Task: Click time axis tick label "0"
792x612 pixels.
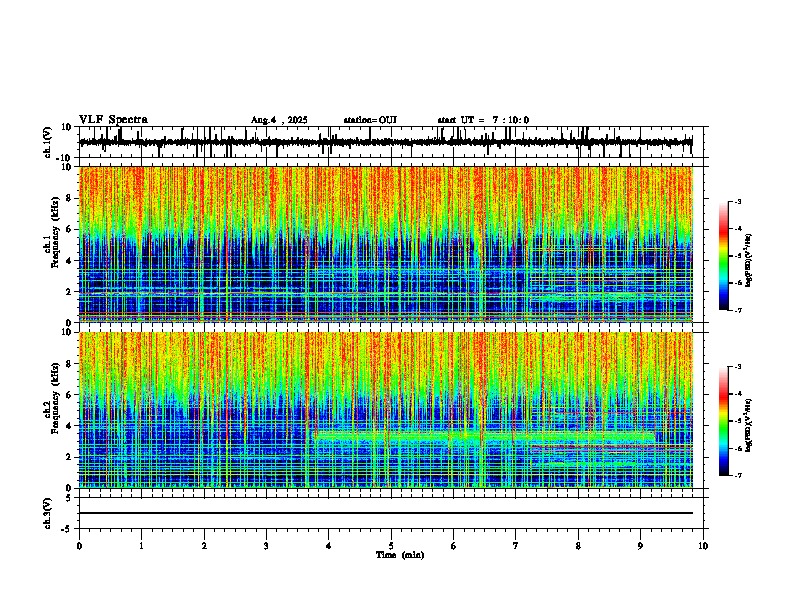Action: coord(79,546)
